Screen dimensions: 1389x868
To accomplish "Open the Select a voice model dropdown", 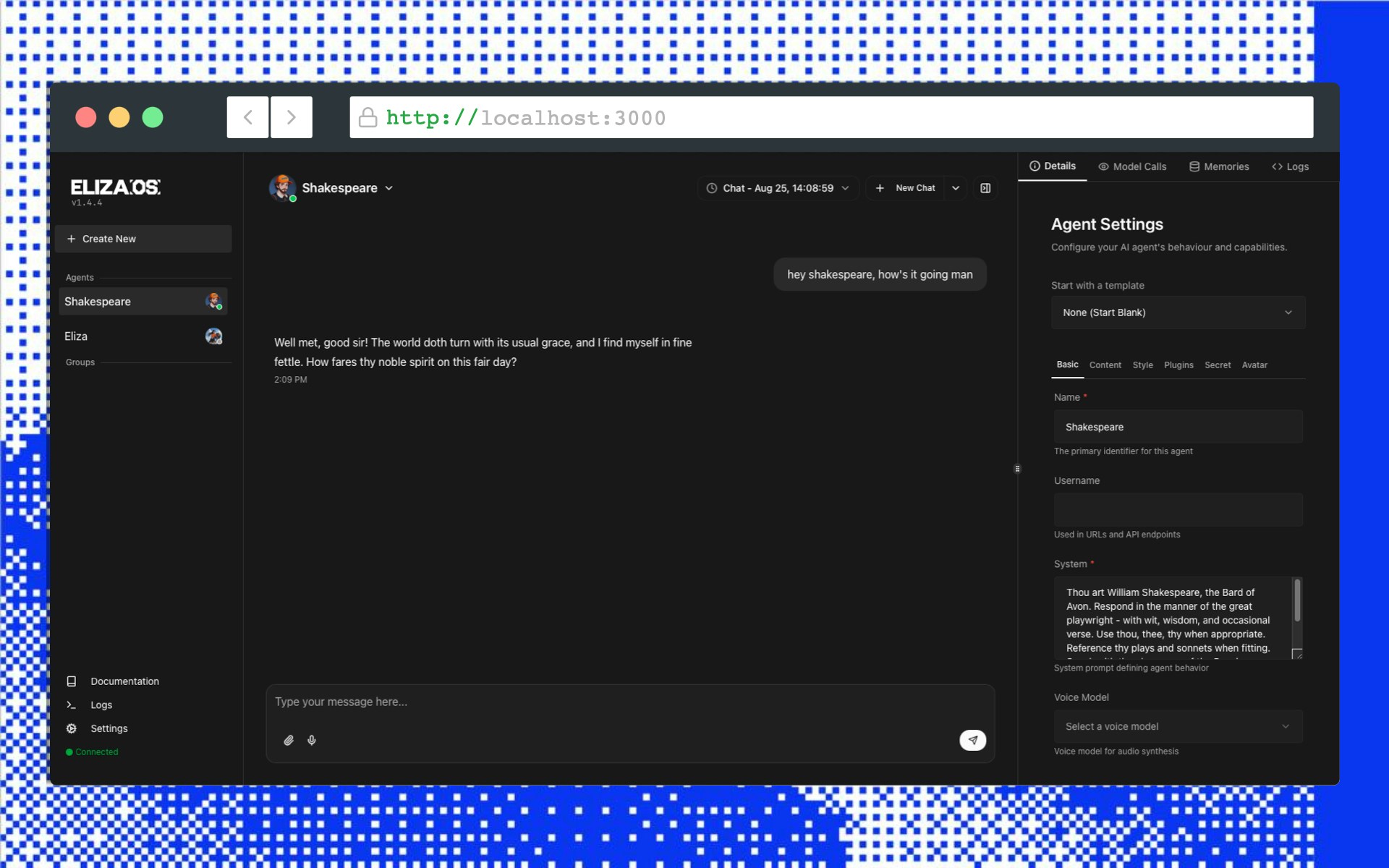I will coord(1178,726).
